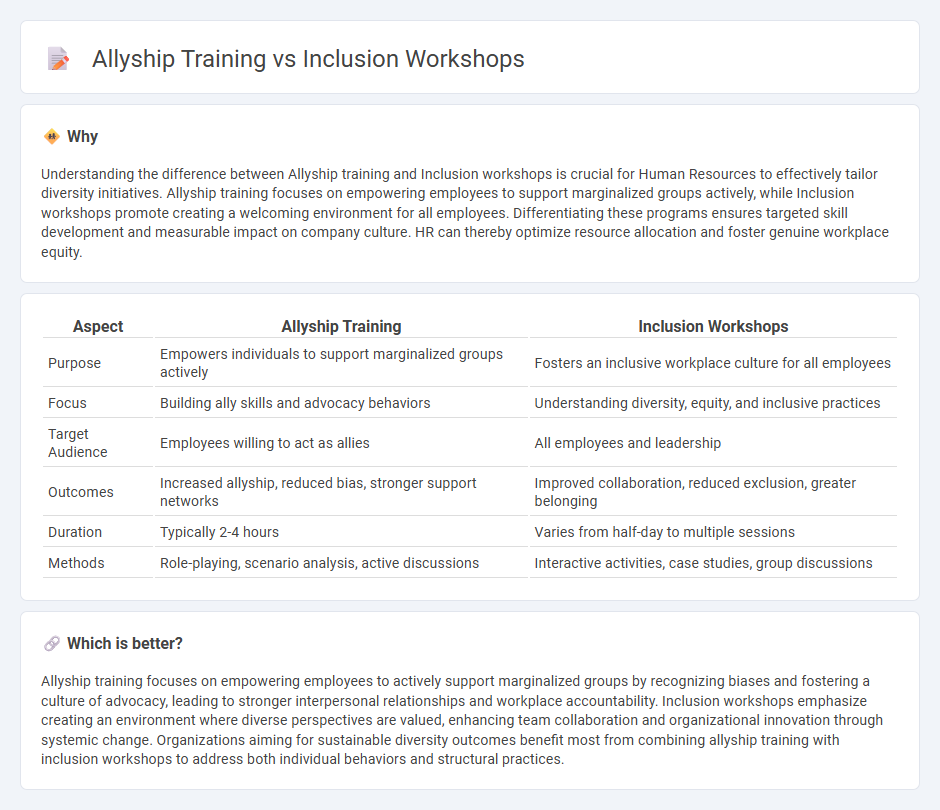Click the 'Aspect' column header
The height and width of the screenshot is (810, 940).
98,326
